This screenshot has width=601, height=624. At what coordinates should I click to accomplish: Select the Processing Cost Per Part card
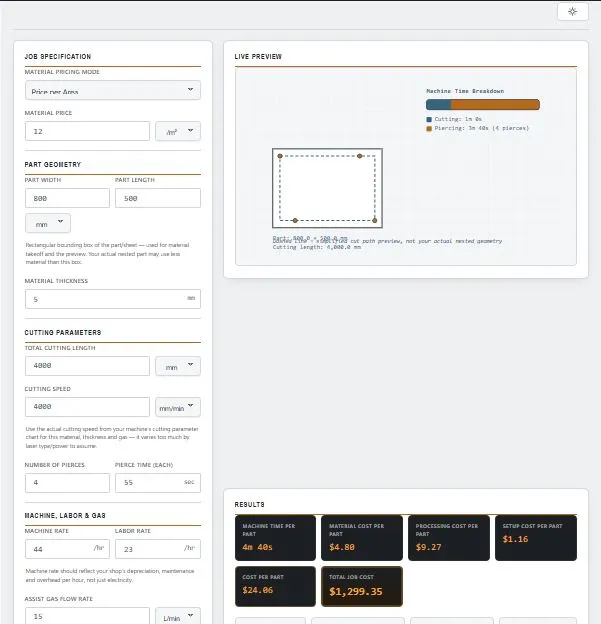click(x=449, y=538)
